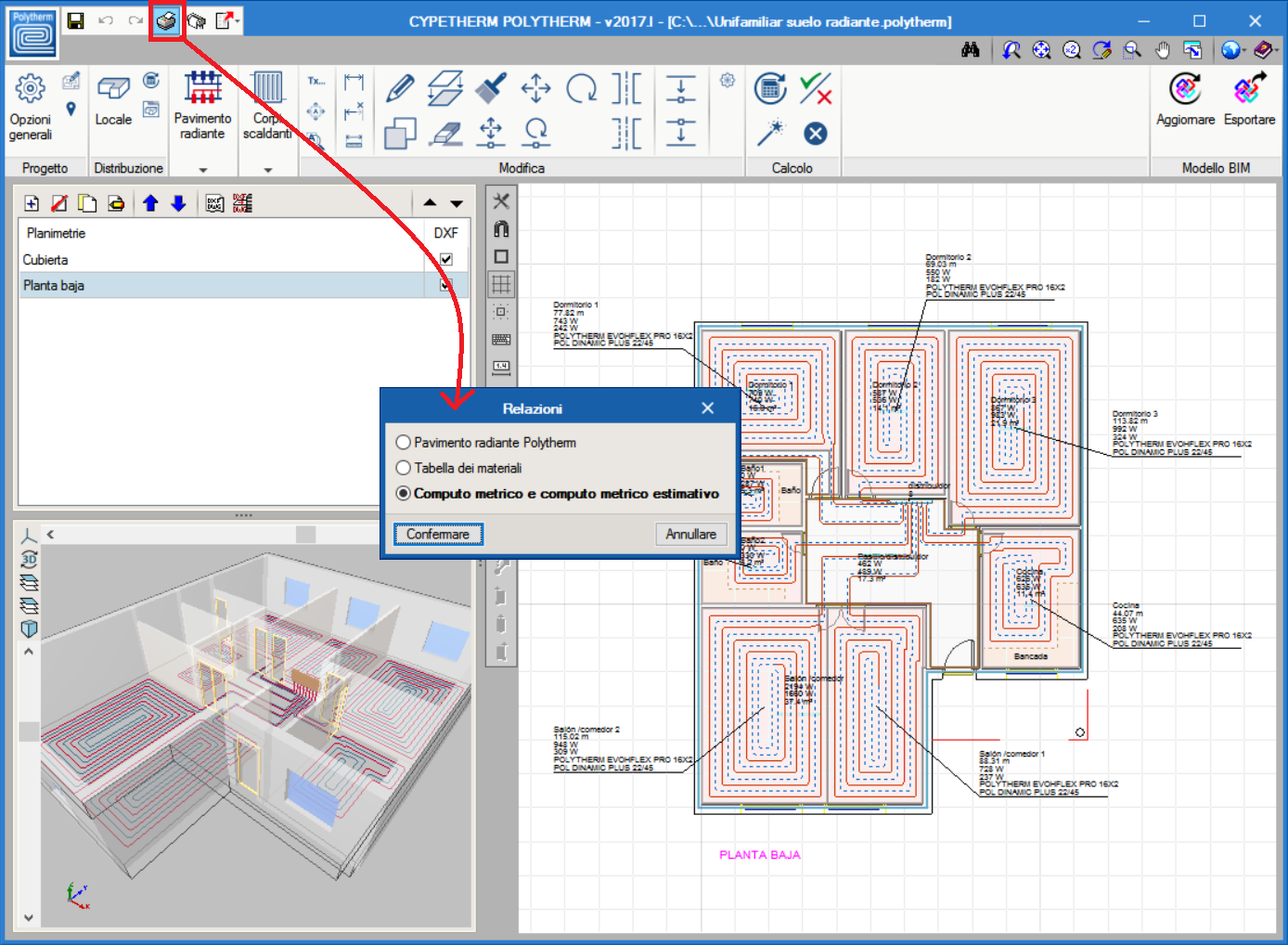Screen dimensions: 1288x945
Task: Click the Locale room tool
Action: [113, 100]
